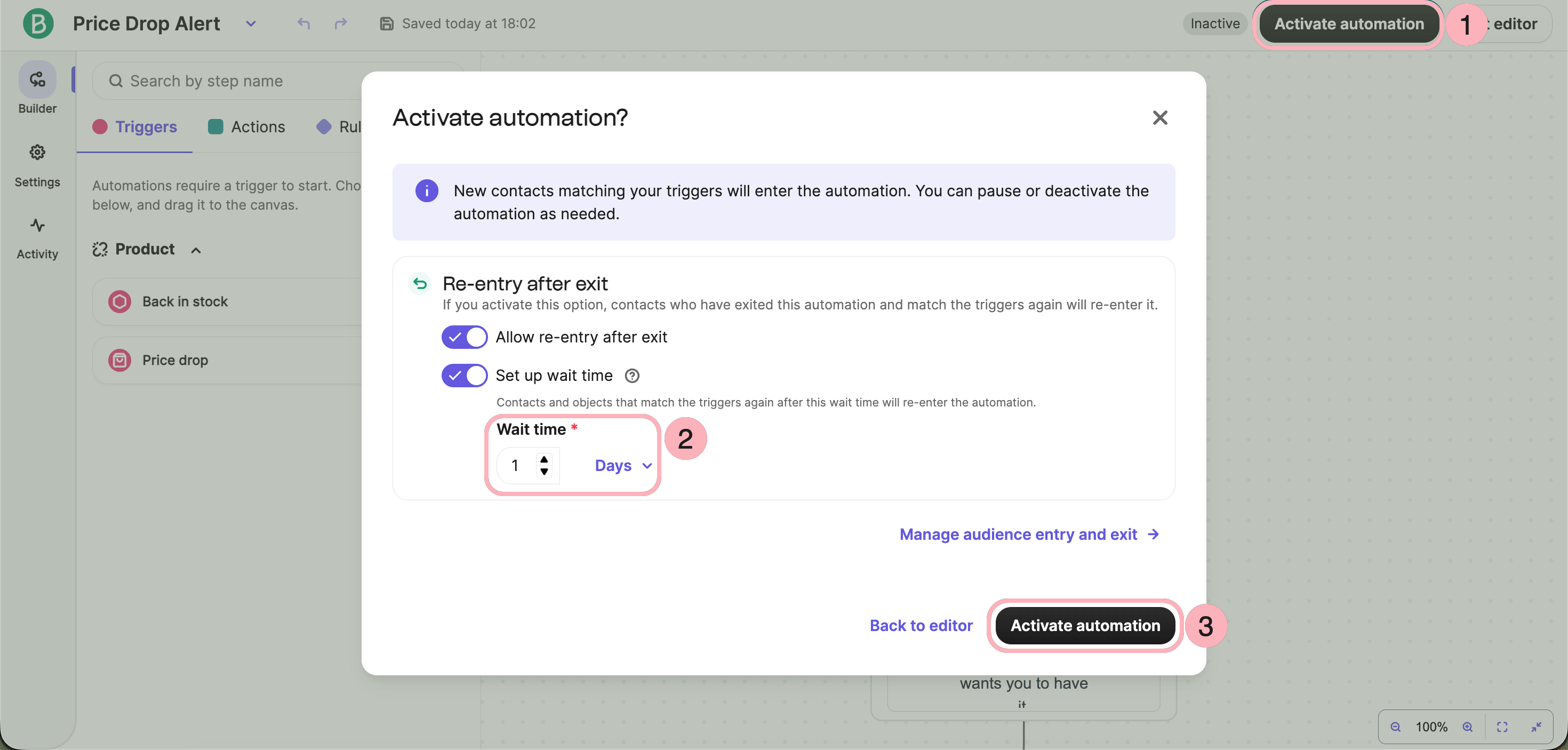Decrease wait time with down arrow
This screenshot has width=1568, height=750.
544,472
